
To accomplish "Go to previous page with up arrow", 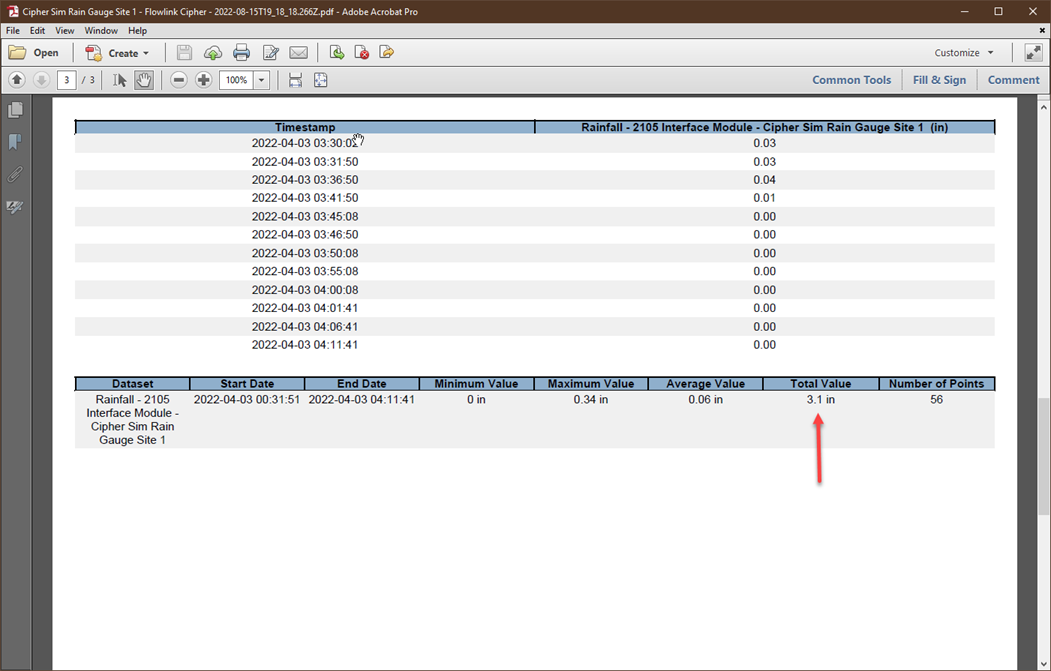I will coord(17,80).
